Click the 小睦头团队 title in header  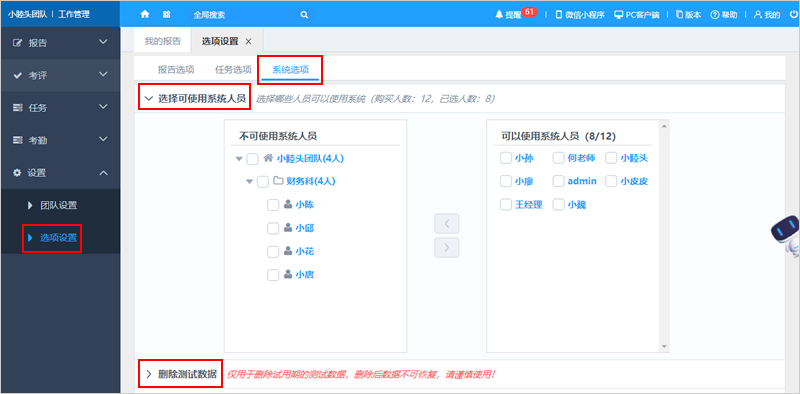pyautogui.click(x=27, y=15)
